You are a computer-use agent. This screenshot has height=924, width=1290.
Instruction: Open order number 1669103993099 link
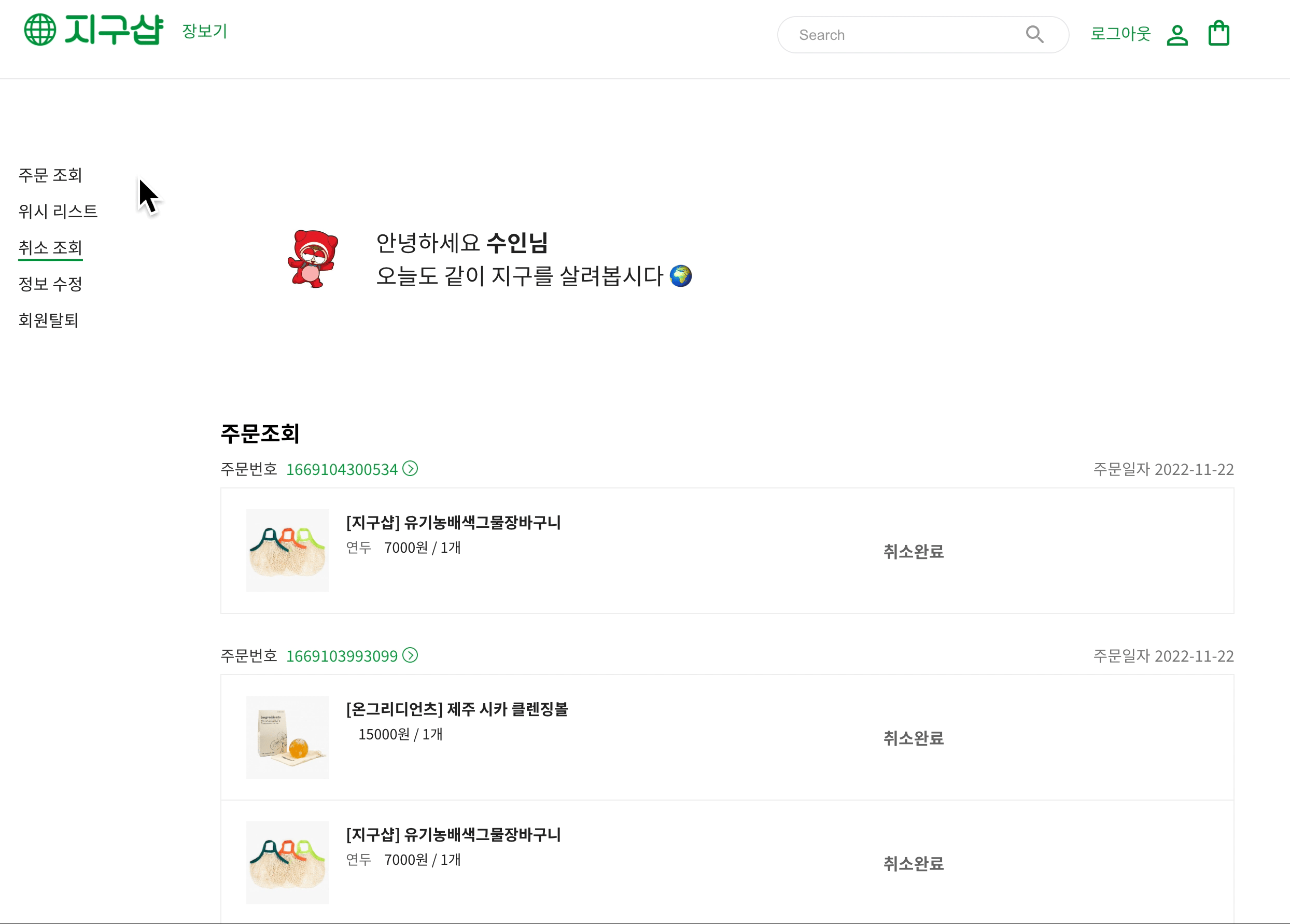(341, 656)
